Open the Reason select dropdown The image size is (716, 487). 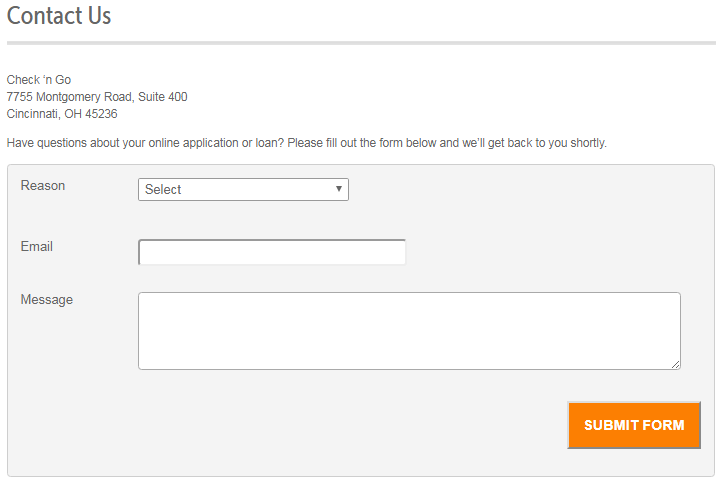[243, 189]
